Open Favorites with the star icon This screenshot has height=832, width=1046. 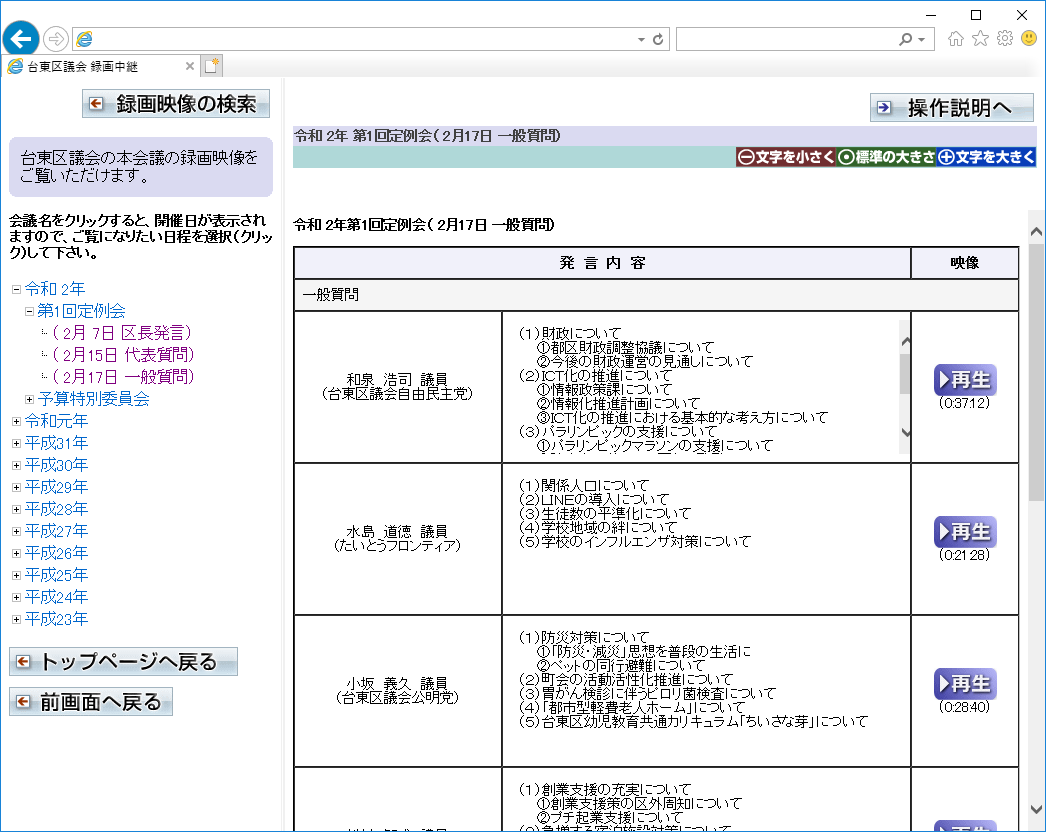tap(980, 39)
